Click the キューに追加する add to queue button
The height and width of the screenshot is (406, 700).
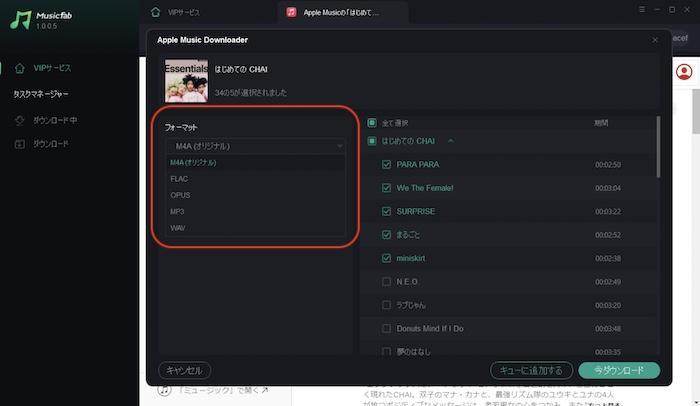coord(531,370)
